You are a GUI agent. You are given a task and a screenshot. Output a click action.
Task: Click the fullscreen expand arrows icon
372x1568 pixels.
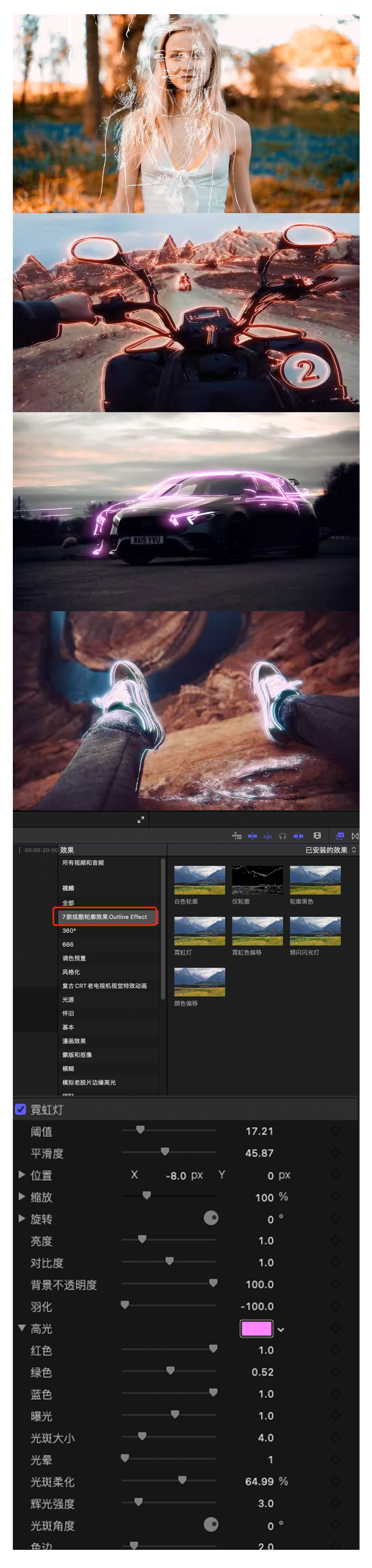coord(141,819)
